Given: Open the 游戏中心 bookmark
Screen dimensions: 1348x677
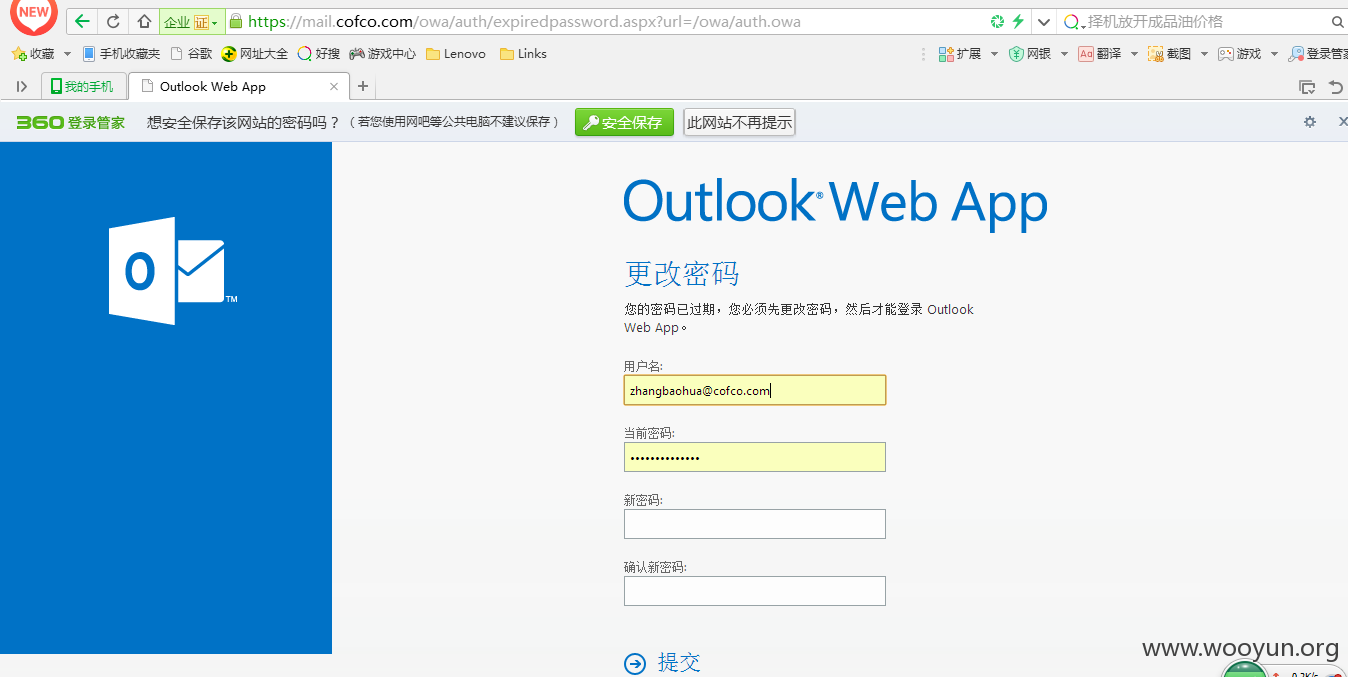Looking at the screenshot, I should [382, 54].
